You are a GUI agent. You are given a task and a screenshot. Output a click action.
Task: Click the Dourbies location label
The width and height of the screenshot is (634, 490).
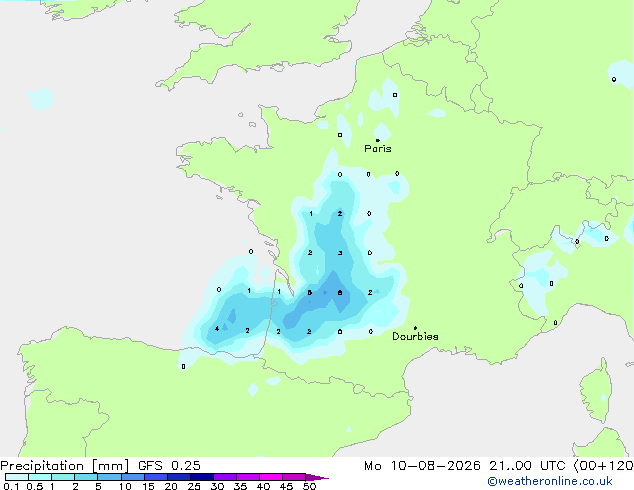click(x=415, y=336)
